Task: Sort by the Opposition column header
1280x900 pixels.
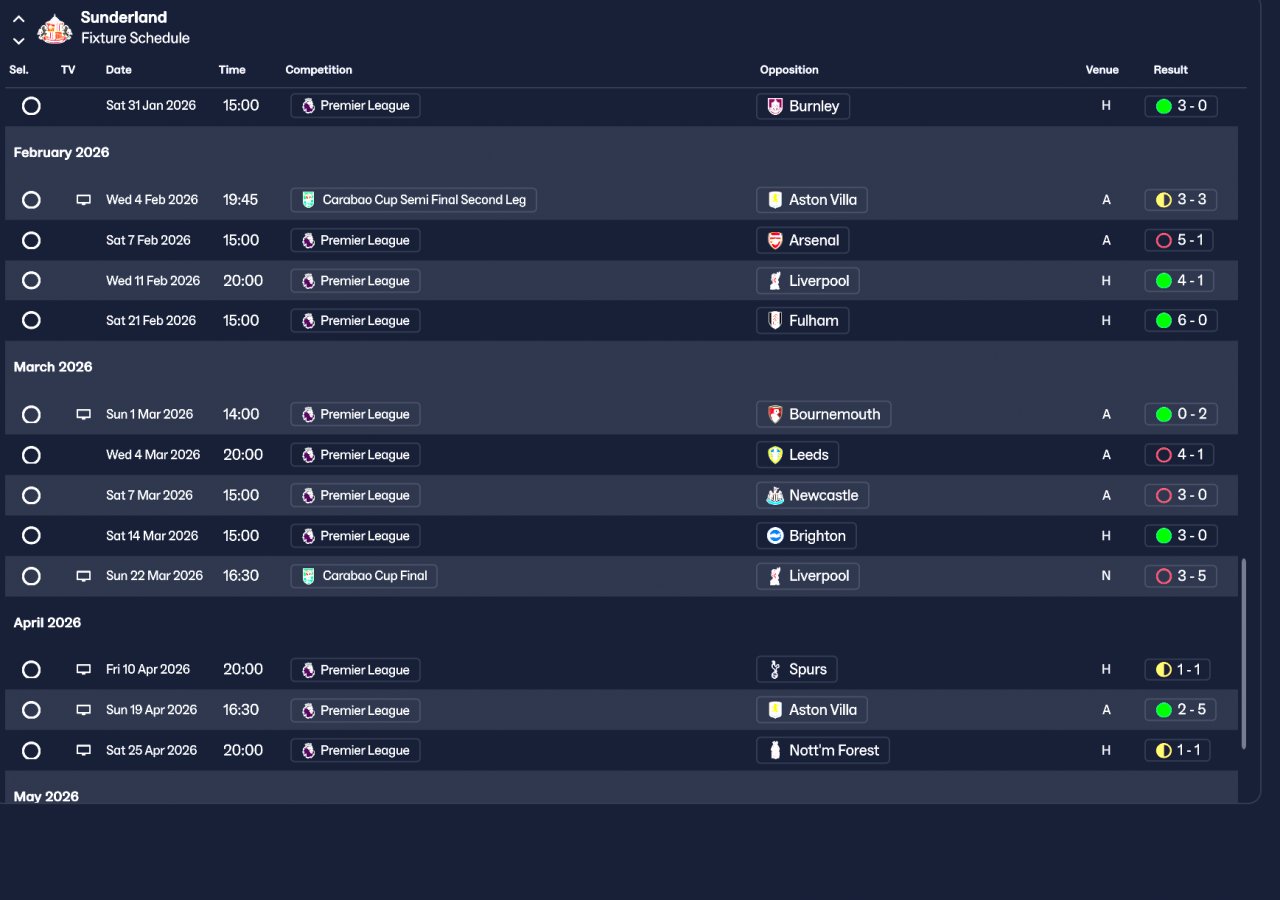Action: point(789,70)
